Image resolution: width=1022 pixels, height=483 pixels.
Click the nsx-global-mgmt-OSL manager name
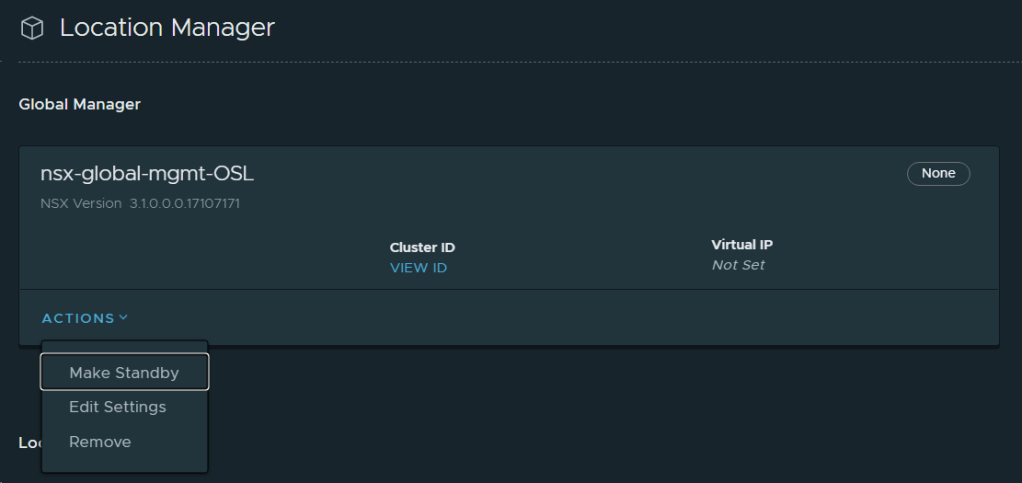[x=147, y=174]
